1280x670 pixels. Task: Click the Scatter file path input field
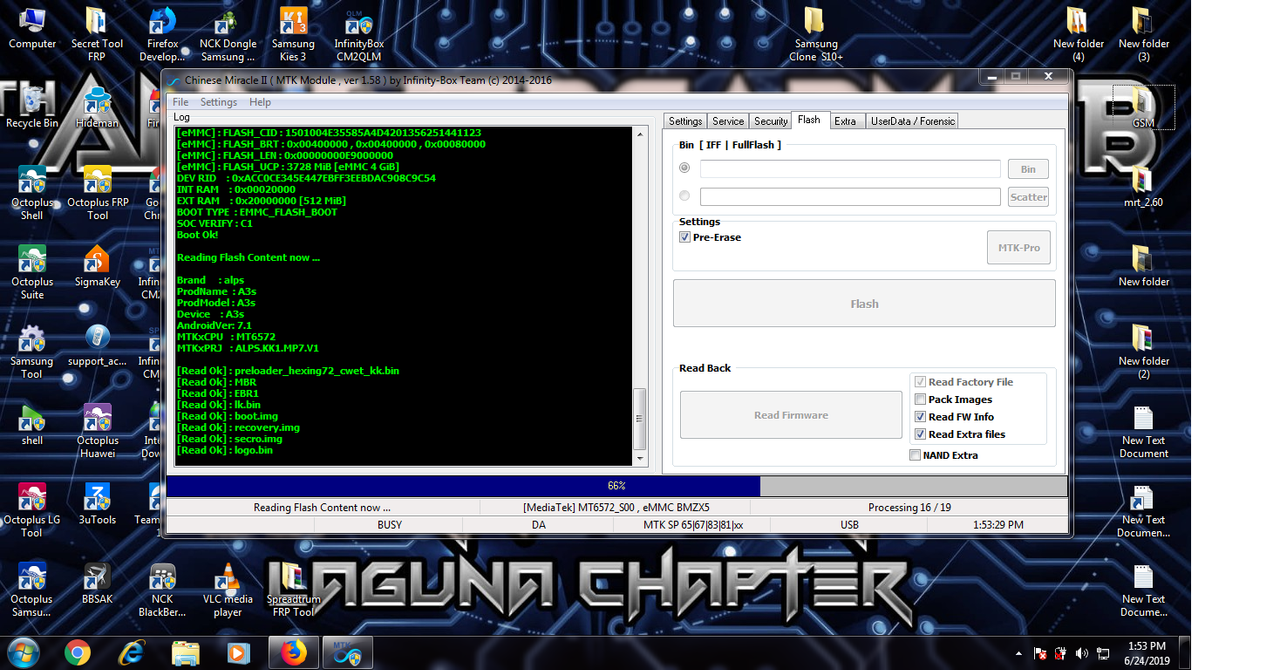click(x=850, y=197)
